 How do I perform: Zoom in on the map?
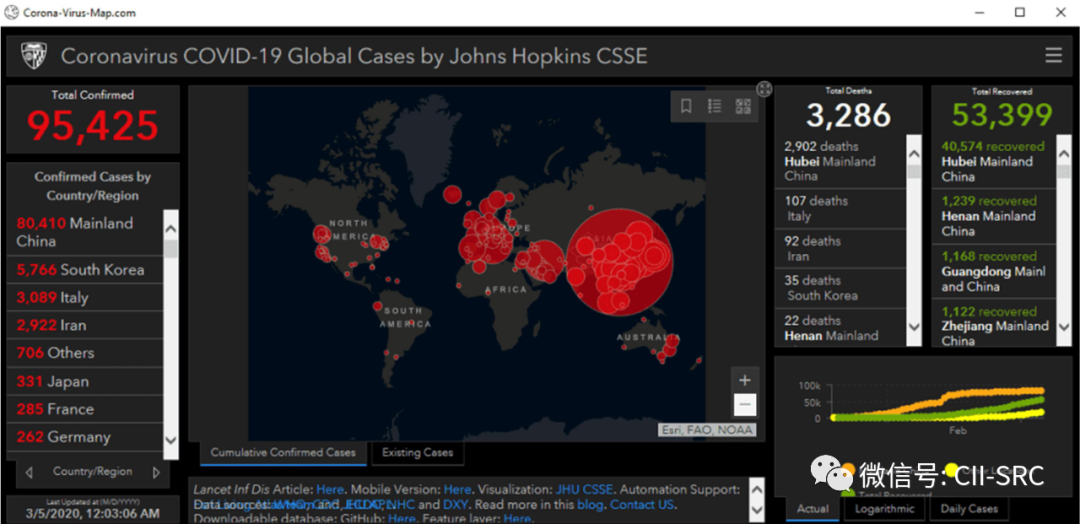coord(745,379)
